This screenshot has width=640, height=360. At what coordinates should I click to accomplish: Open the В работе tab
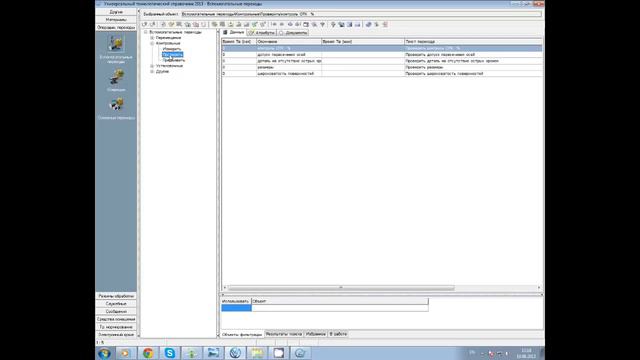[x=338, y=334]
